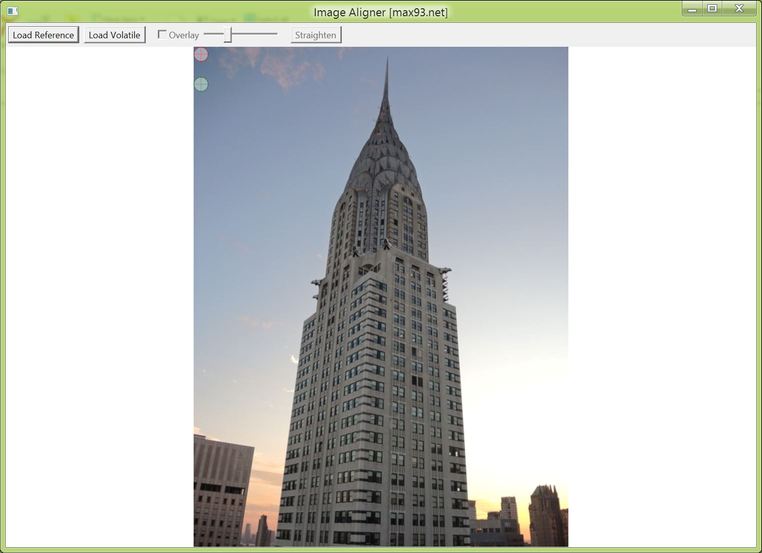Screen dimensions: 762x553
Task: Click the overlay opacity slider thumb
Action: click(228, 35)
